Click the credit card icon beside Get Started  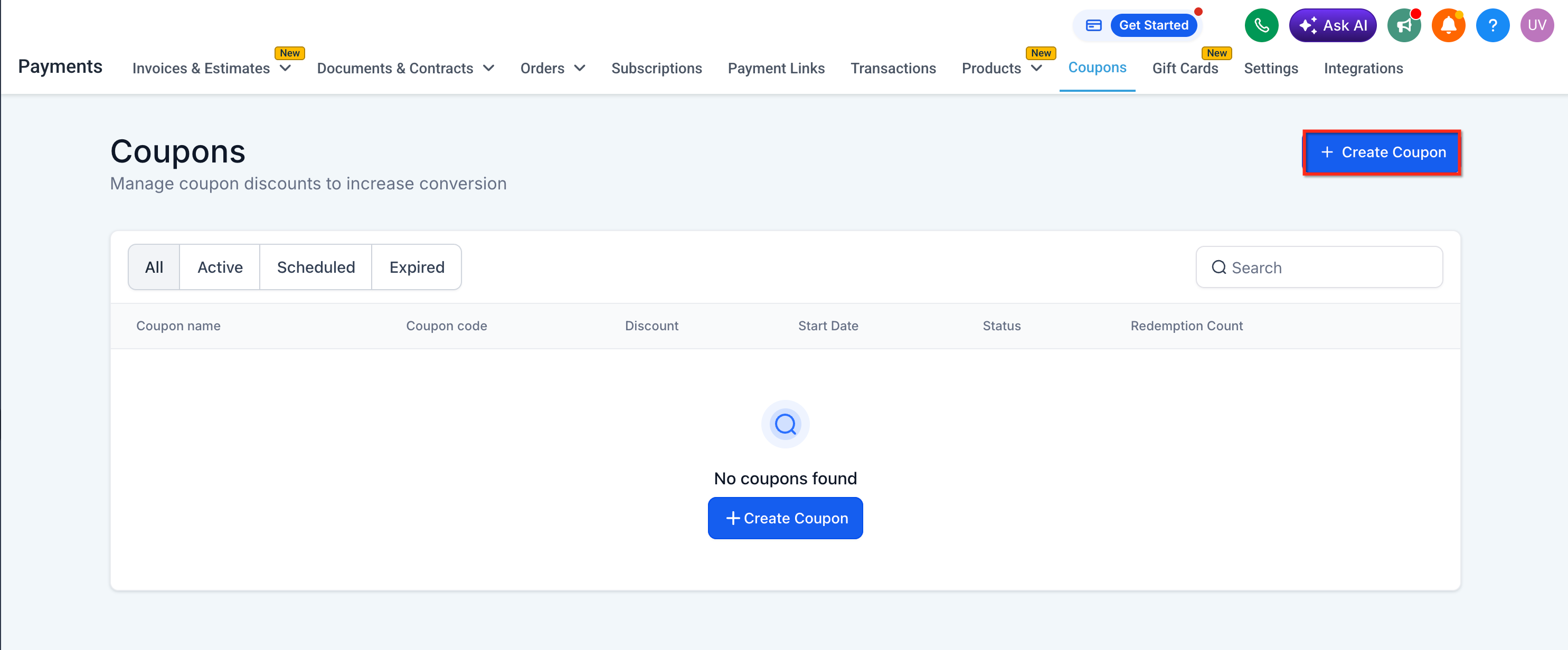pos(1093,25)
